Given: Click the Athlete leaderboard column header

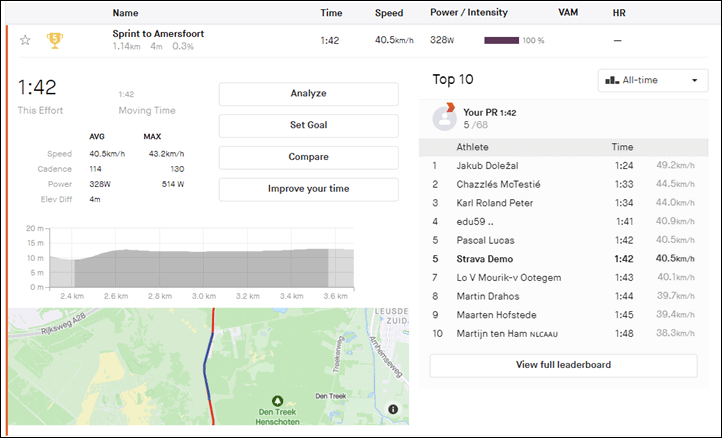Looking at the screenshot, I should (x=472, y=147).
